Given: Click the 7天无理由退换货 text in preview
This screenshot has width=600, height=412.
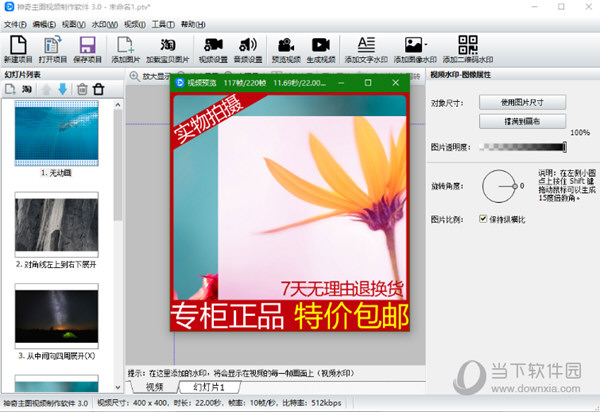Looking at the screenshot, I should (x=342, y=289).
